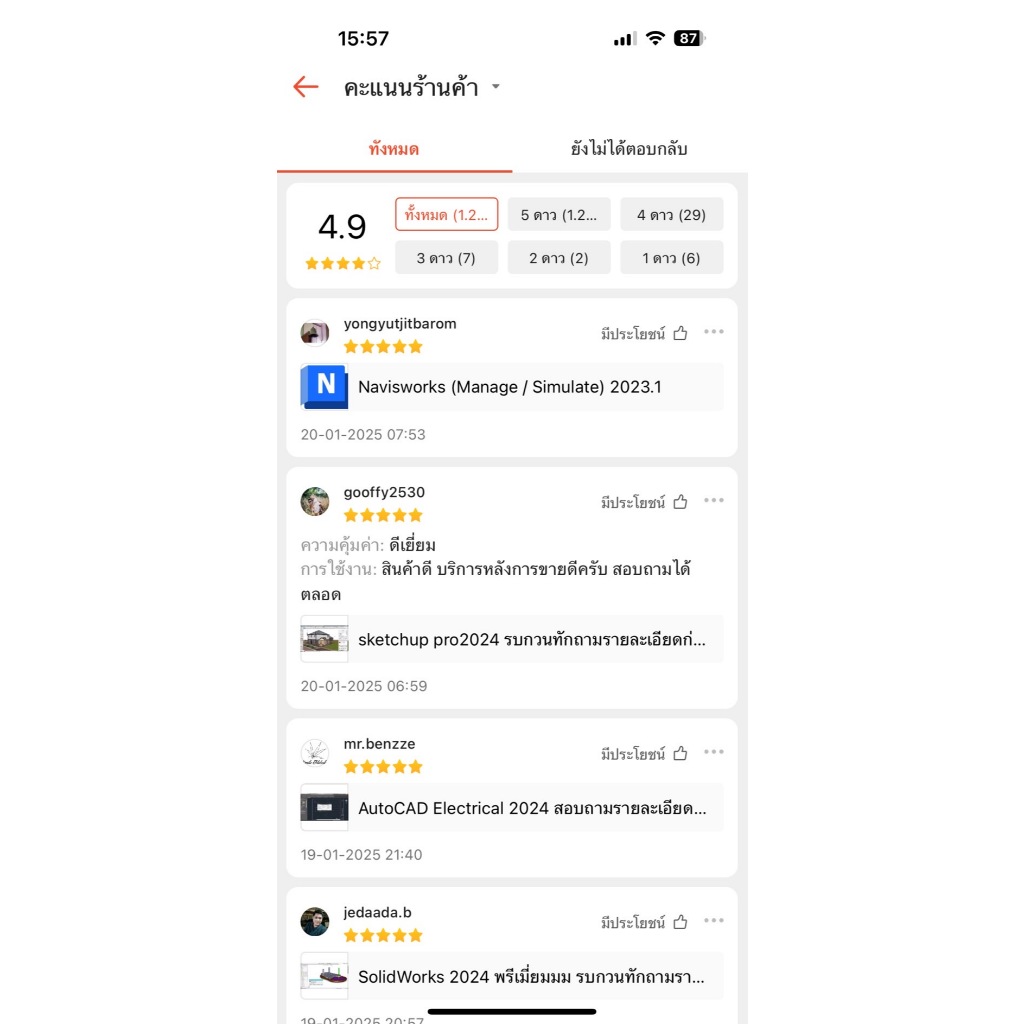Open three-dot menu on mr.benzze's review
The width and height of the screenshot is (1024, 1024).
point(714,752)
